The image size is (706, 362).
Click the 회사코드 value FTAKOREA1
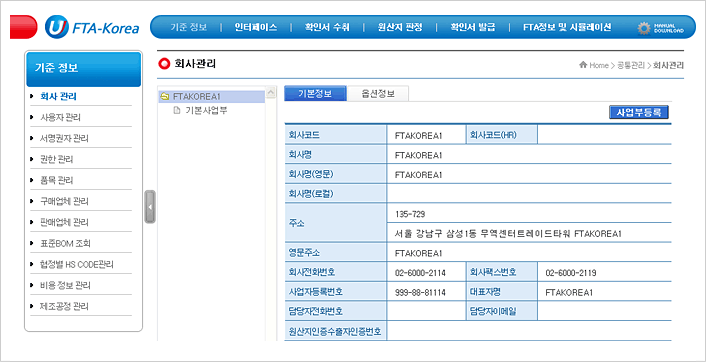419,135
